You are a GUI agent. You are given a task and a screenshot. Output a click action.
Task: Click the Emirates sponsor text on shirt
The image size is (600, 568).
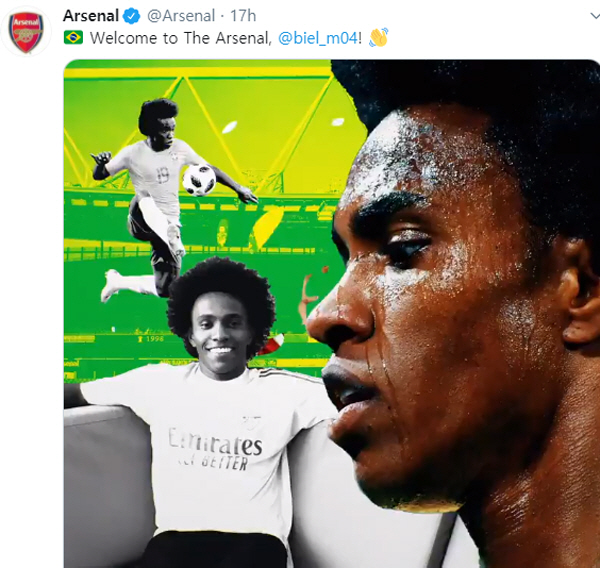(x=215, y=442)
